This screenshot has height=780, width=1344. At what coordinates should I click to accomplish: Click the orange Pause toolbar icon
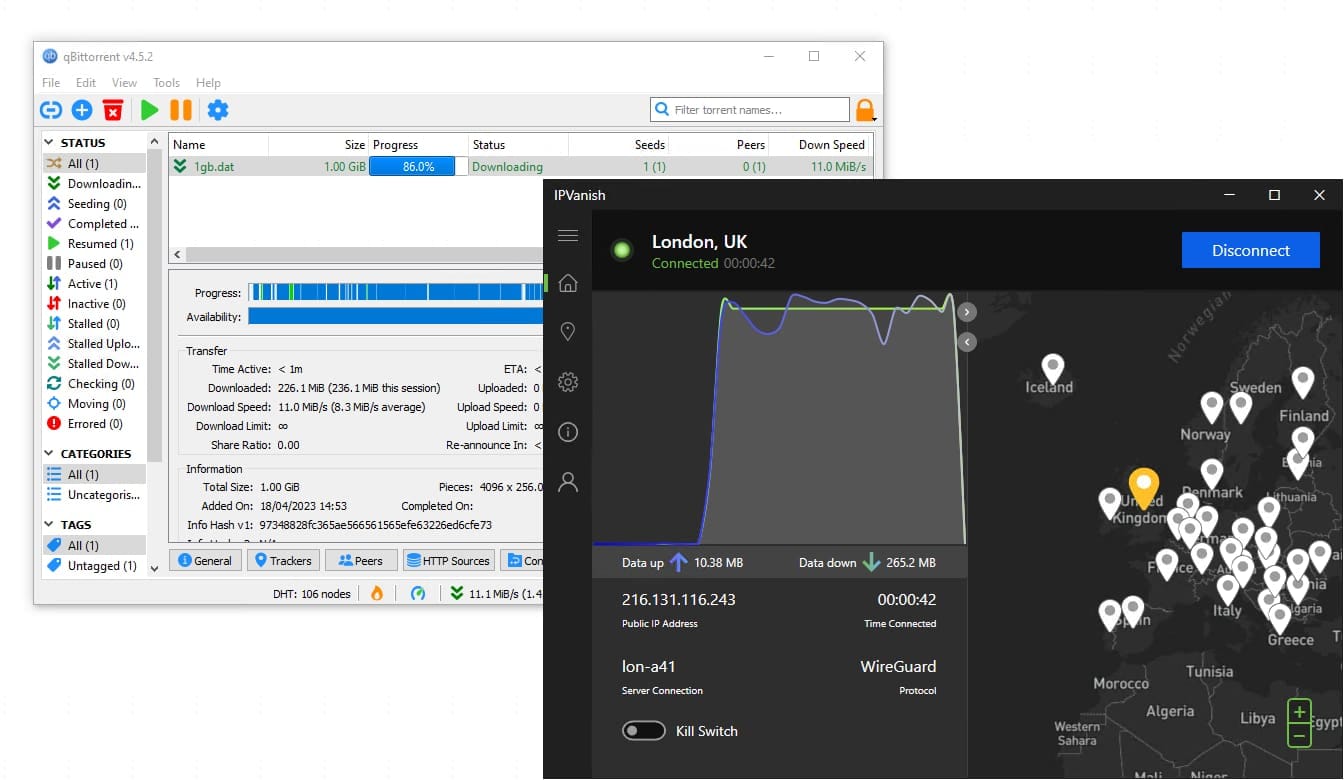[181, 110]
